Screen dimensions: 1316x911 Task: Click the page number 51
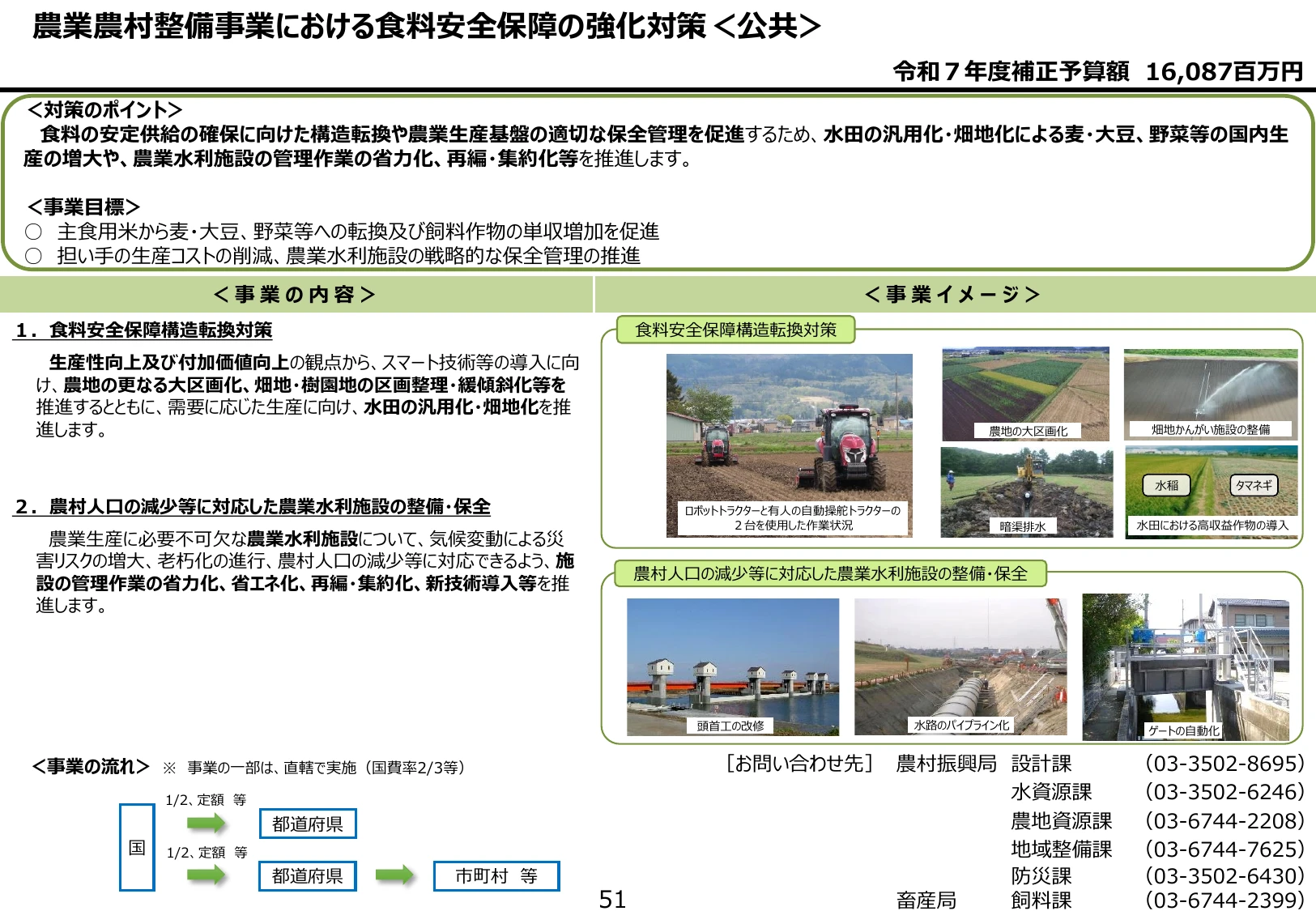[612, 900]
